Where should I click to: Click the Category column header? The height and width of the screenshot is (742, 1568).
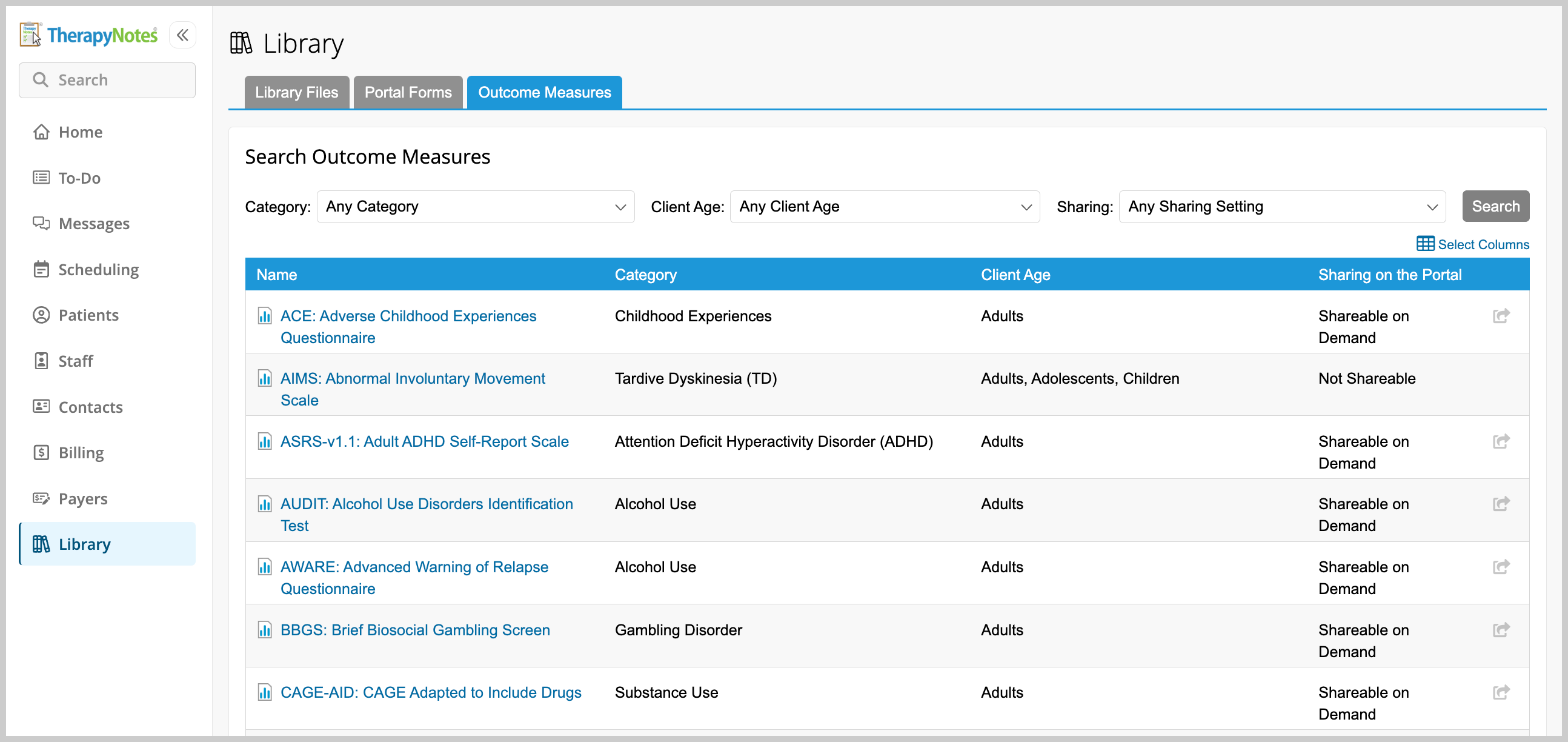point(645,274)
